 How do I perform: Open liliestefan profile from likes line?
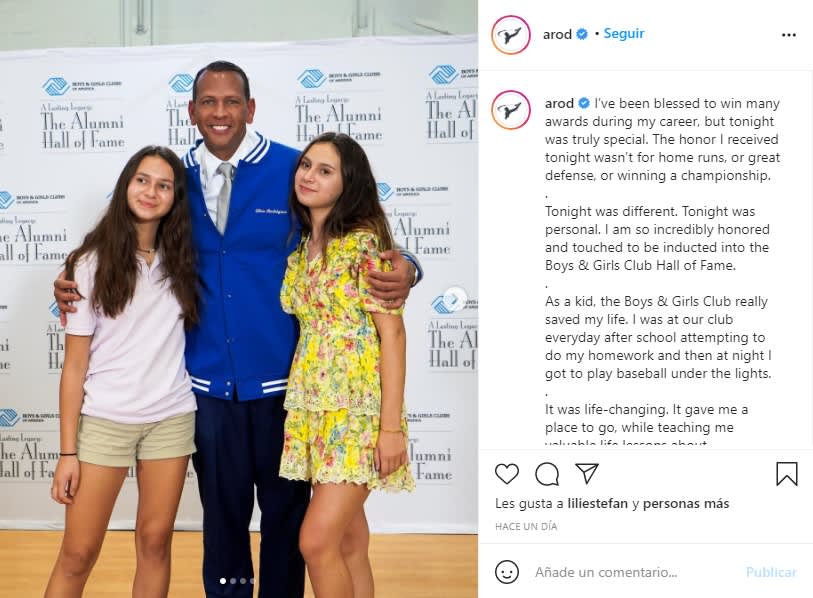597,504
